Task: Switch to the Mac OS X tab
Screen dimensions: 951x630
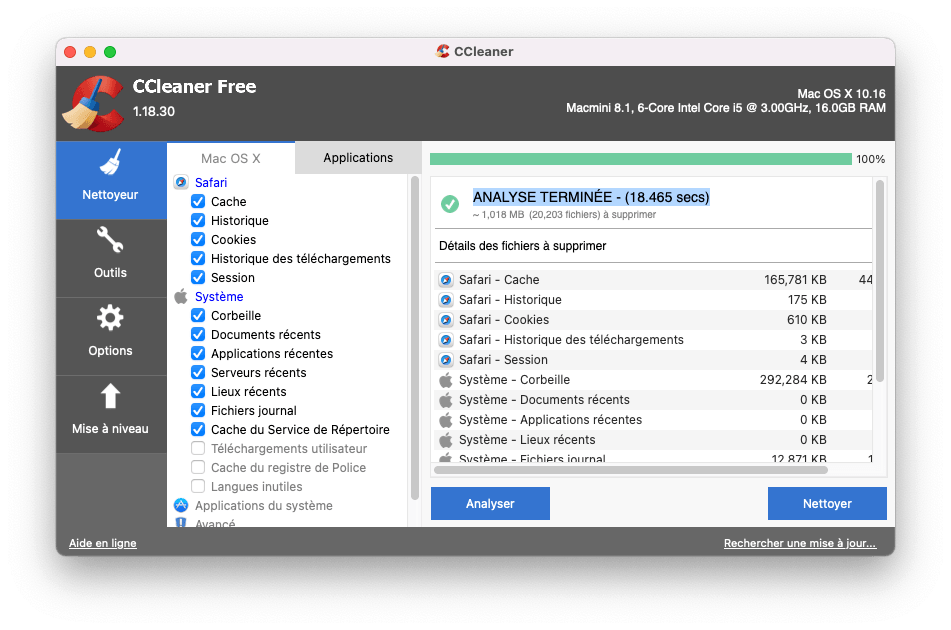Action: click(230, 158)
